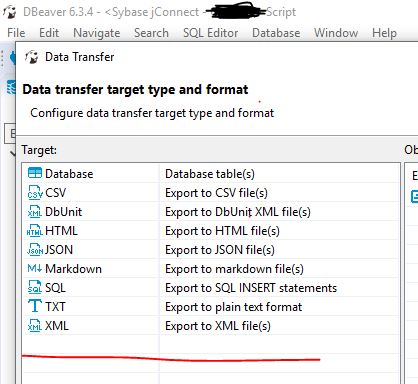This screenshot has height=384, width=418.
Task: Click the JSON file icon
Action: point(35,249)
